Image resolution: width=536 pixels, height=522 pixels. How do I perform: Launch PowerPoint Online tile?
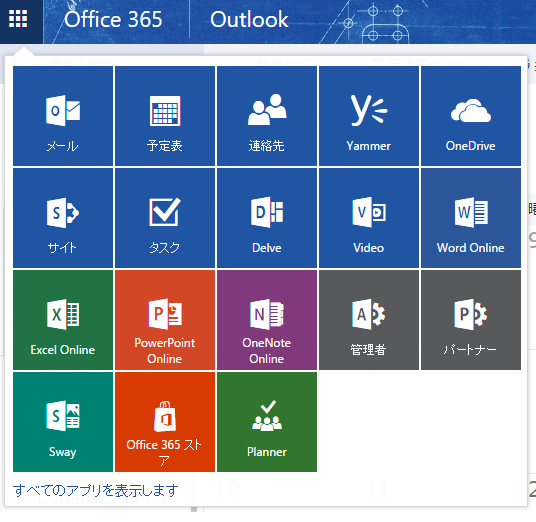pyautogui.click(x=165, y=320)
